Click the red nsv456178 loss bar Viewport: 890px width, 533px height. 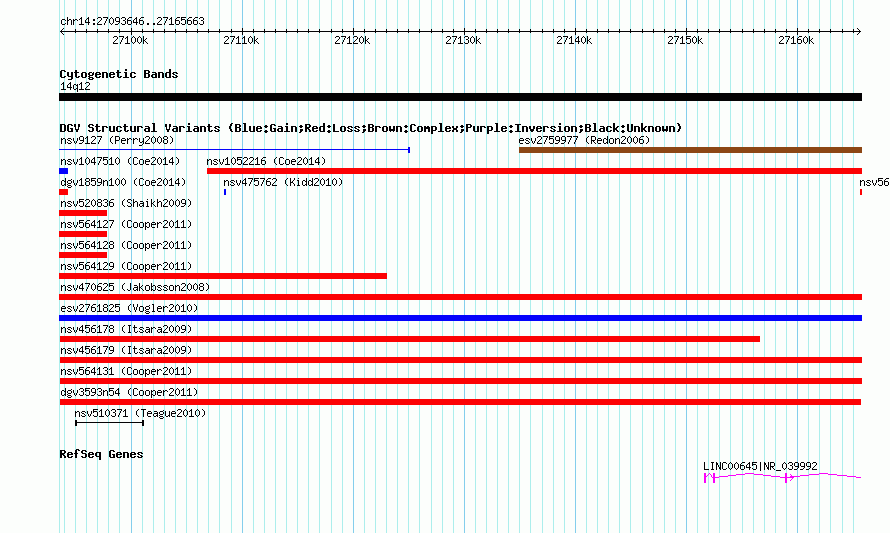pos(410,339)
